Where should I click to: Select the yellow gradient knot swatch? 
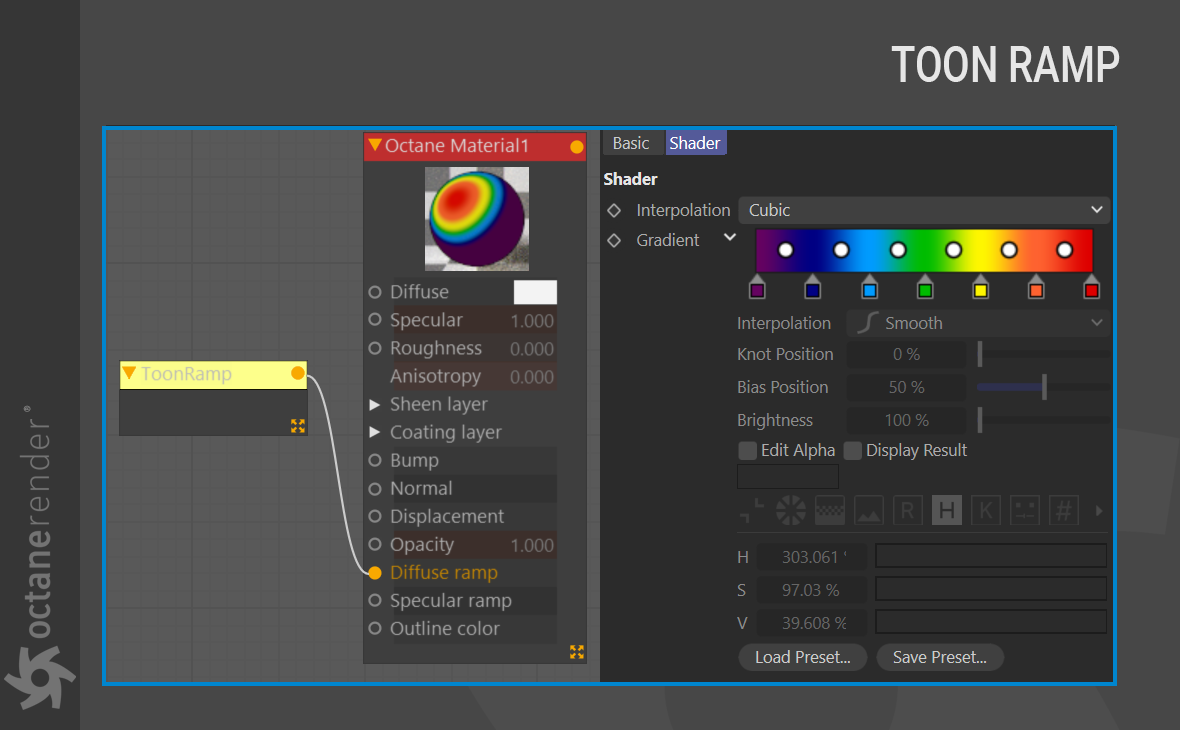tap(981, 289)
